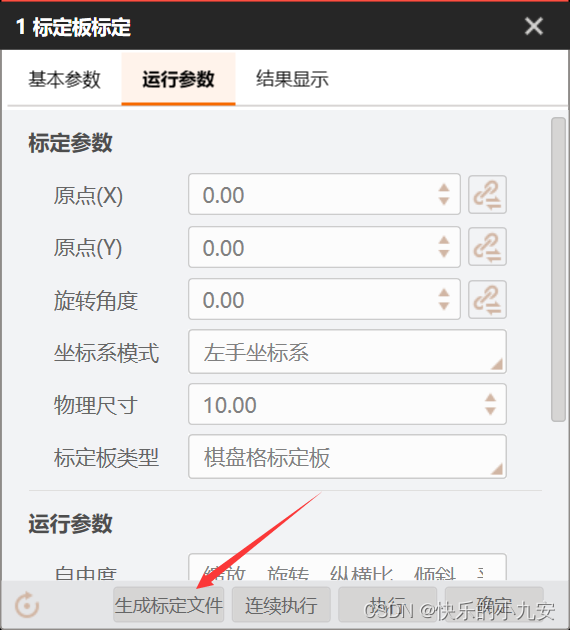Switch to the 基本参数 tab

tap(64, 79)
